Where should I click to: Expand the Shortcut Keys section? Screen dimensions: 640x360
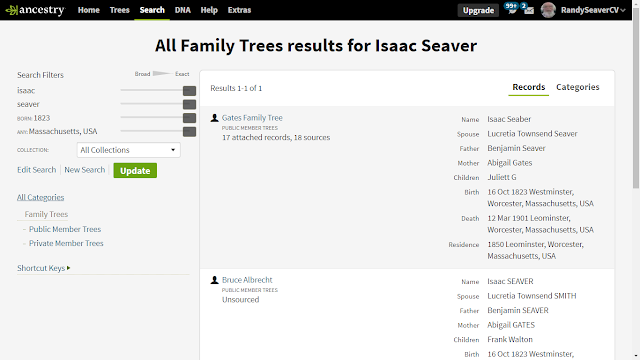click(x=44, y=268)
